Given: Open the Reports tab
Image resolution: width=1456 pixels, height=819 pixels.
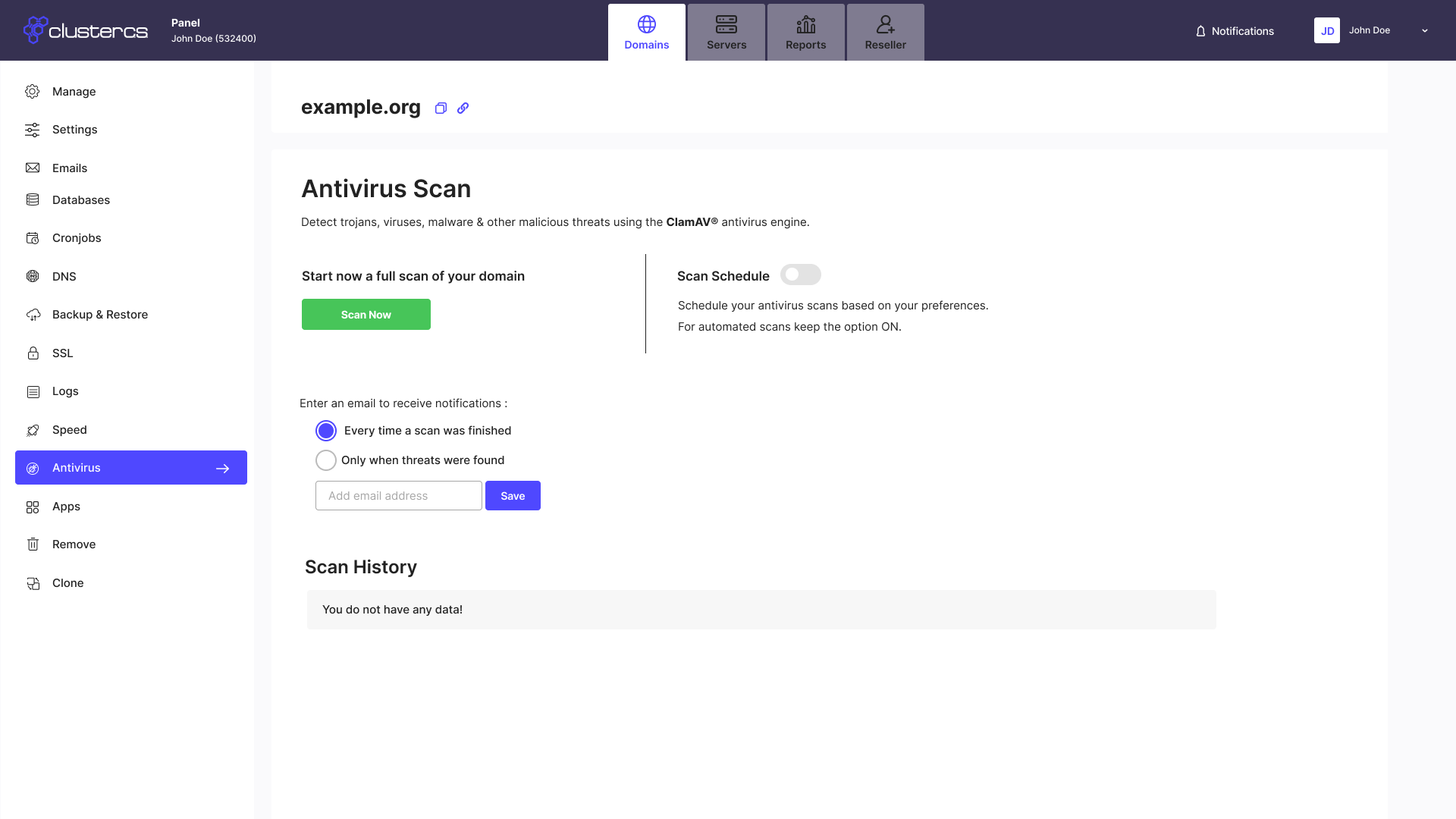Looking at the screenshot, I should [x=805, y=33].
